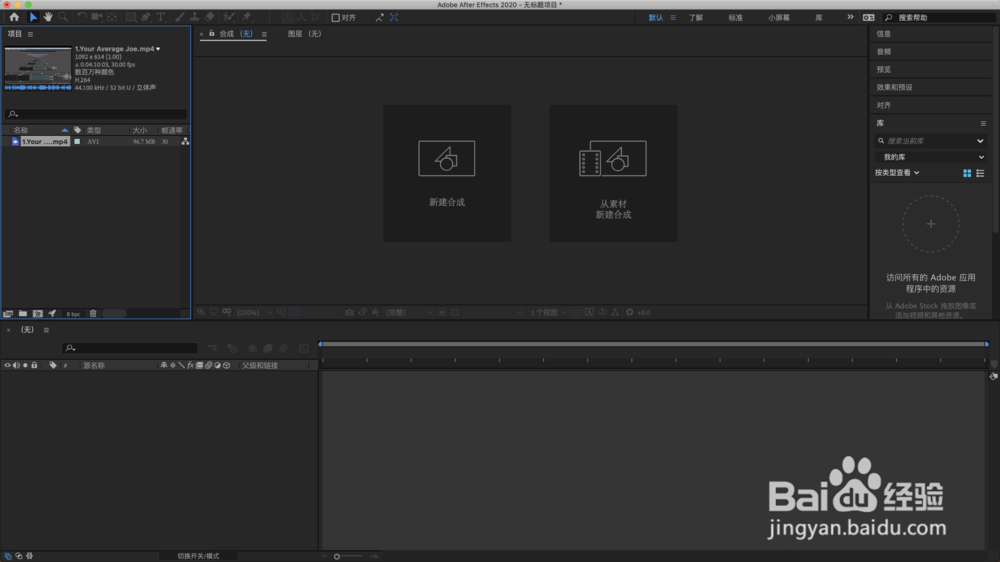Select the Eraser tool

point(210,17)
